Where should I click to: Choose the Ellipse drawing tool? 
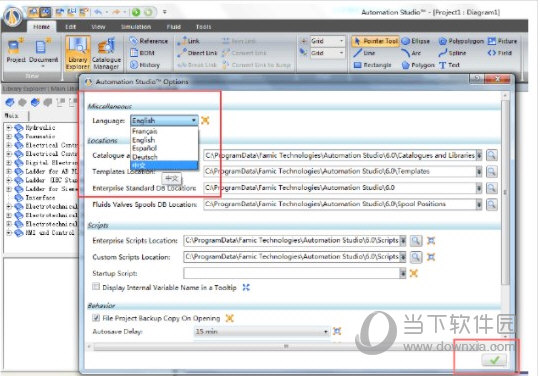point(416,41)
